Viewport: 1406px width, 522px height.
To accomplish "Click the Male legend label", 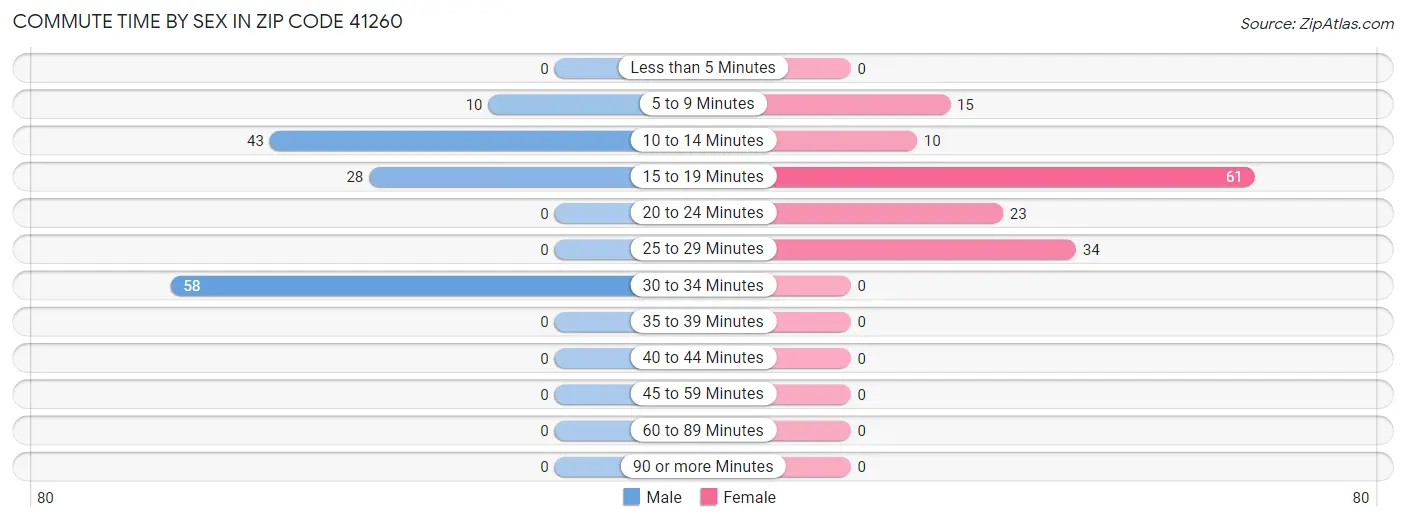I will tap(664, 497).
